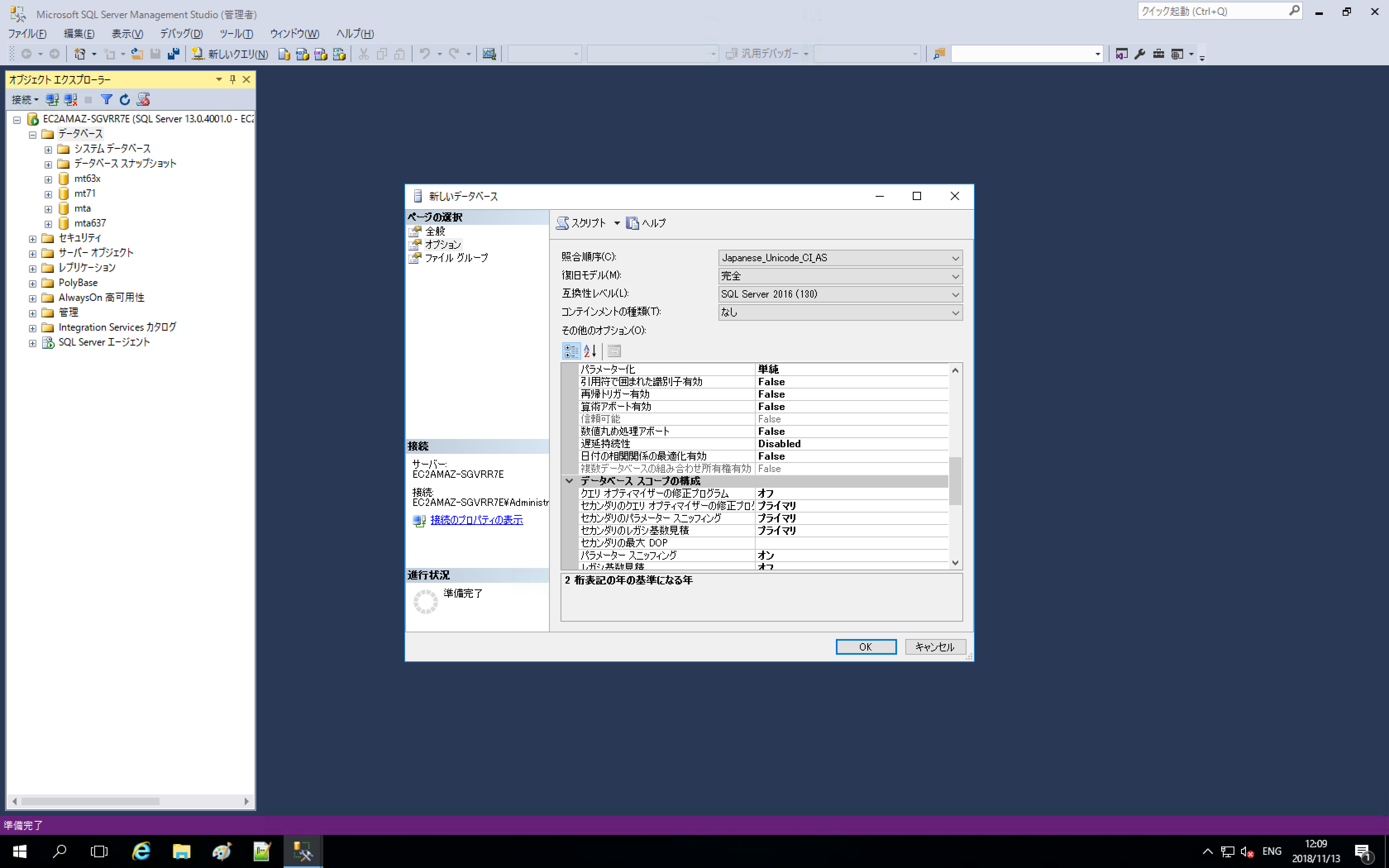Click the 新しいクエリ(N) button
Viewport: 1389px width, 868px height.
point(229,54)
